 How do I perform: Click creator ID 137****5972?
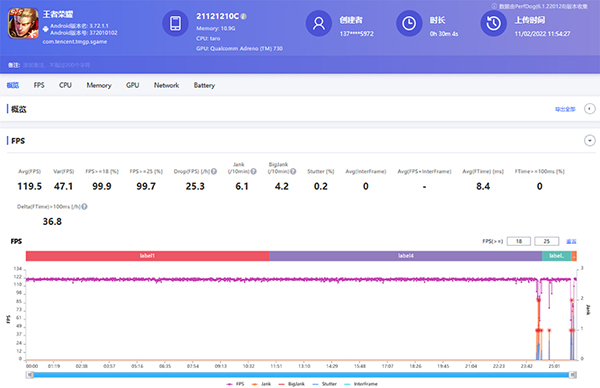point(357,34)
